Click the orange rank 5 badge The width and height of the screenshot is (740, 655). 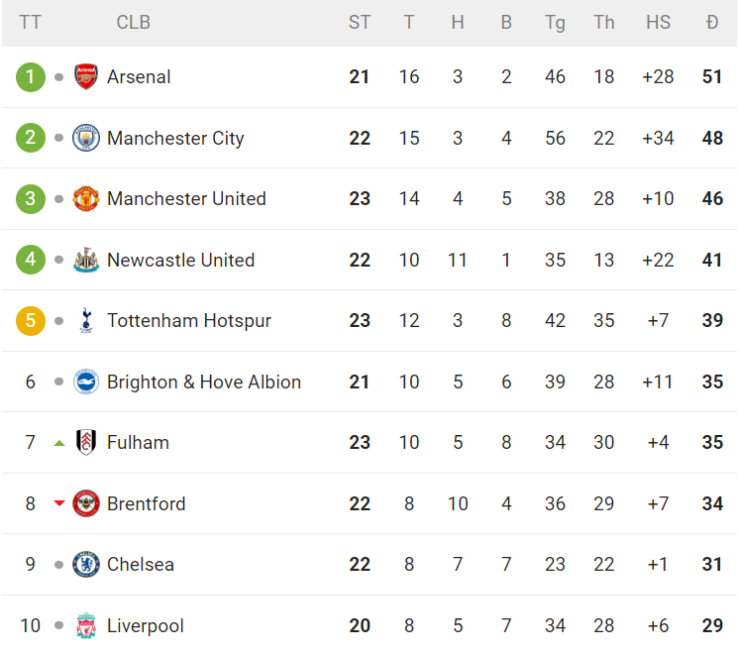tap(30, 321)
